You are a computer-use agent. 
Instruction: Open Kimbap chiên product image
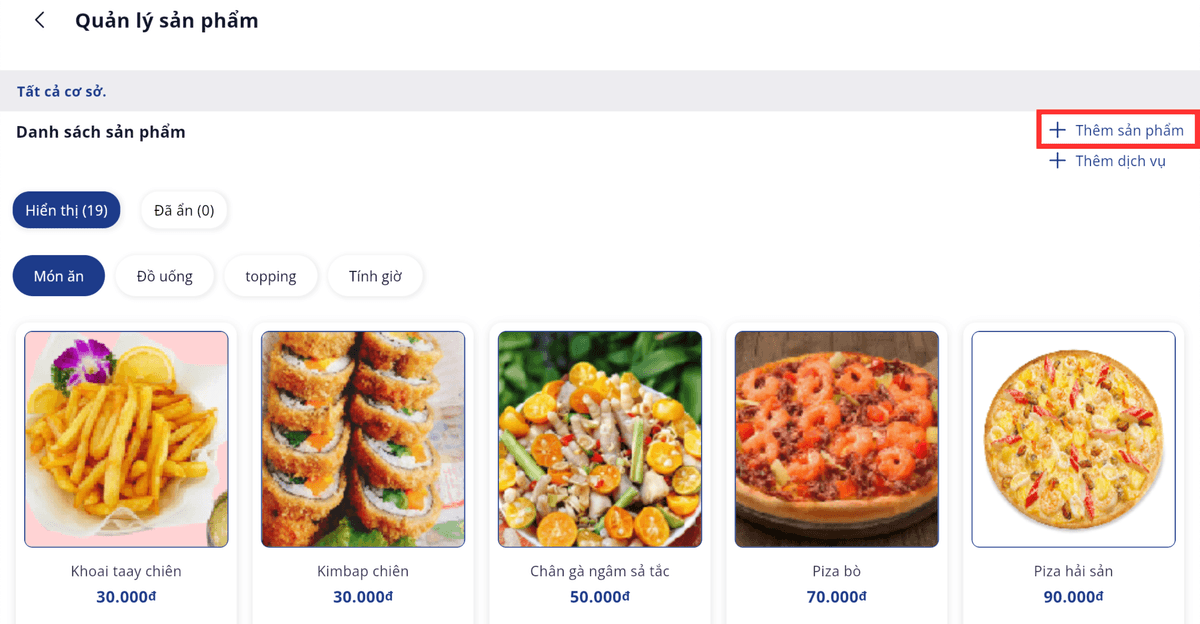(363, 439)
